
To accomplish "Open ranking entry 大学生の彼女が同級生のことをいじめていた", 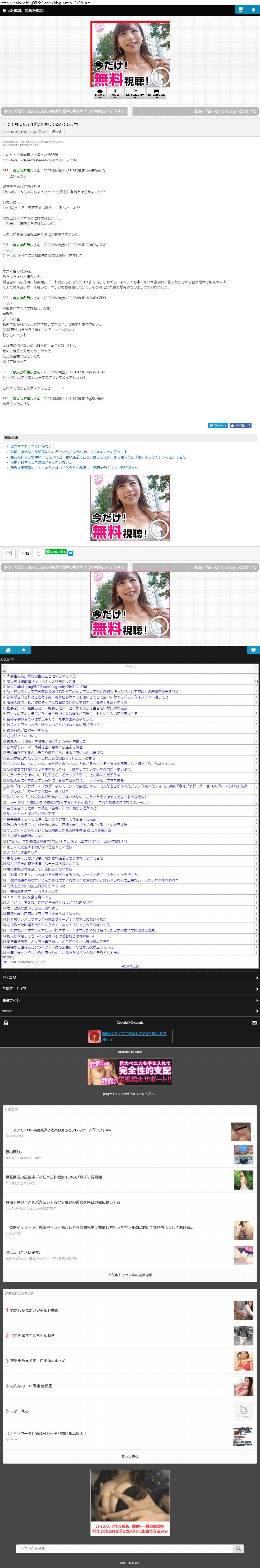I will point(41,676).
